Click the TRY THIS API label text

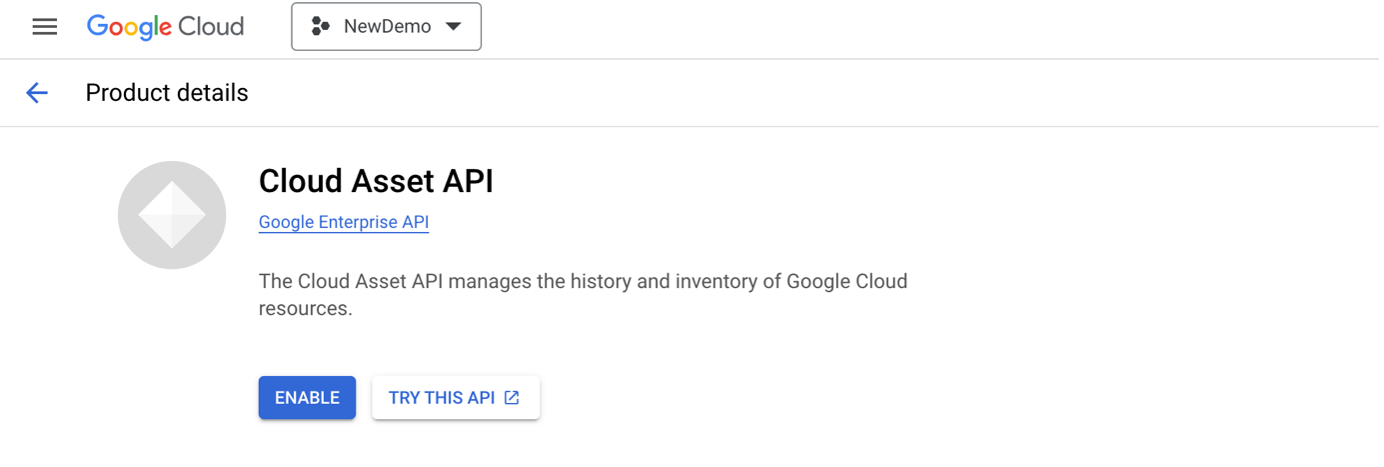tap(441, 398)
